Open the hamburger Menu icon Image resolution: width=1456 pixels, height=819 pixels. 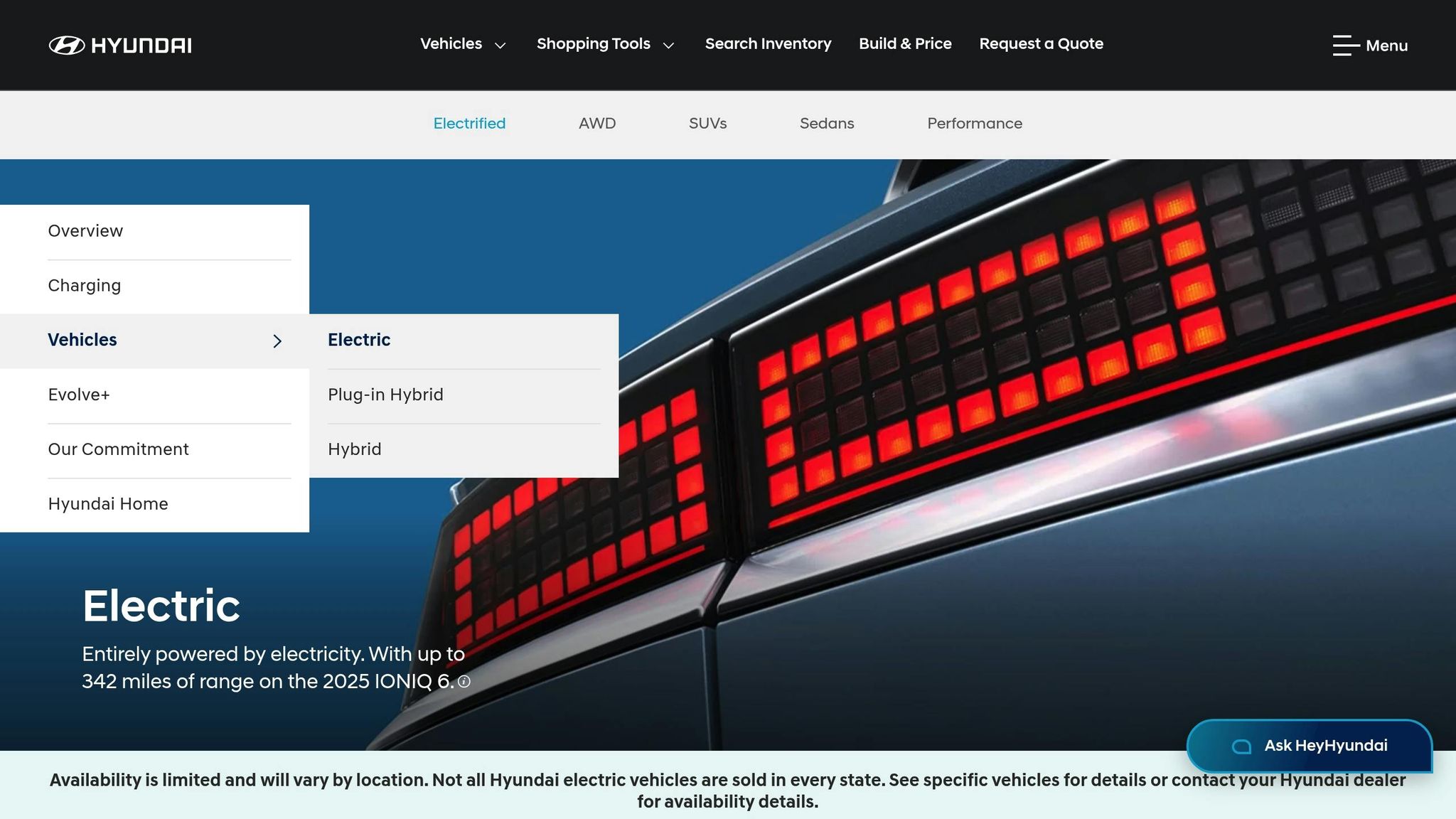pos(1346,45)
